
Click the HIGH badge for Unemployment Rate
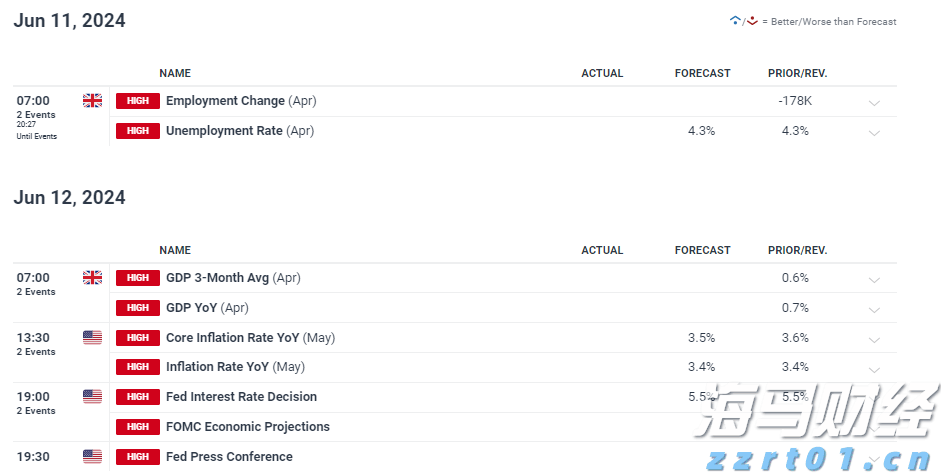tap(138, 131)
